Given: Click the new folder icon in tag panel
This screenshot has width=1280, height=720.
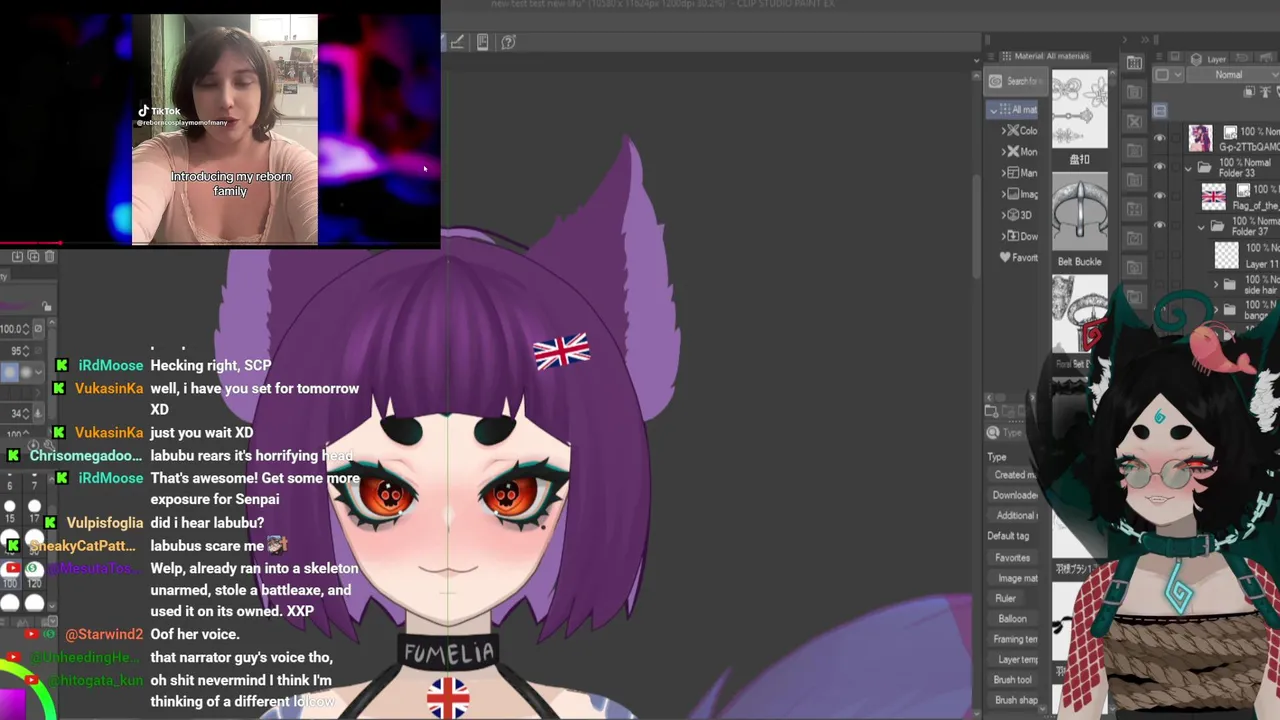Looking at the screenshot, I should click(991, 410).
